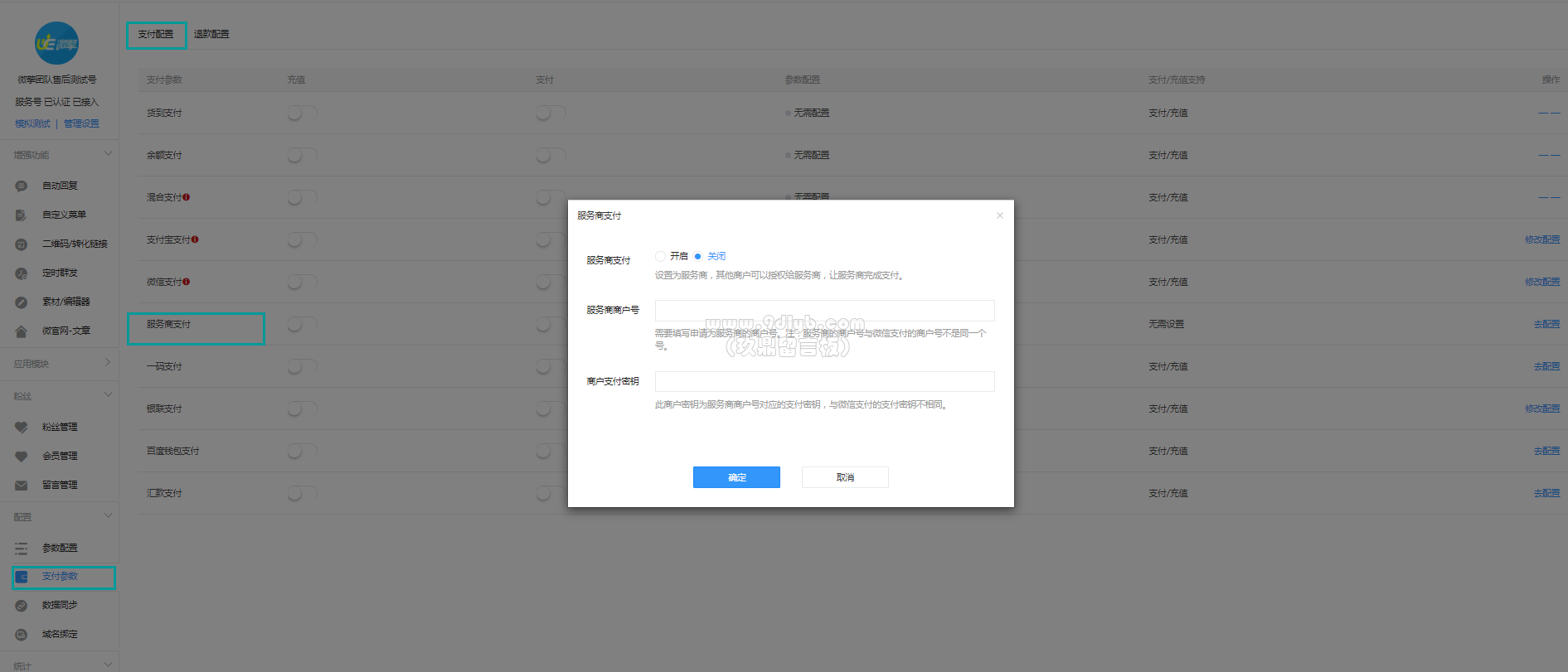The height and width of the screenshot is (672, 1568).
Task: Toggle 充值 switch for 百度钱包支付
Action: click(x=302, y=451)
